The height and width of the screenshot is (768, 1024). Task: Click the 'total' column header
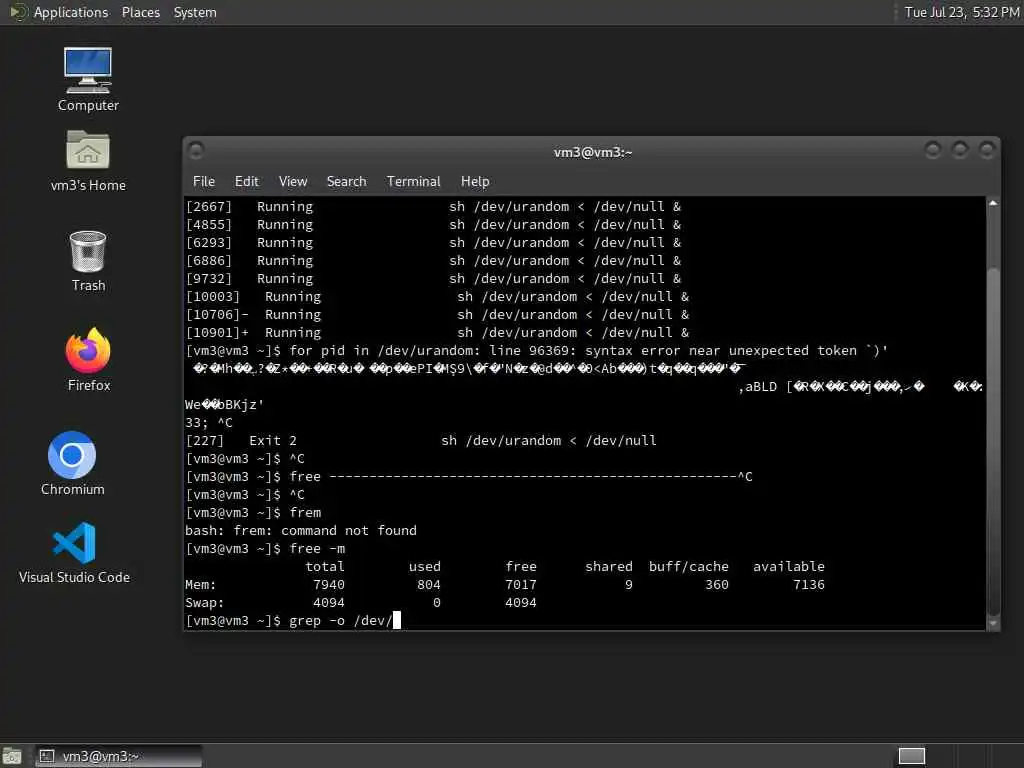coord(325,566)
